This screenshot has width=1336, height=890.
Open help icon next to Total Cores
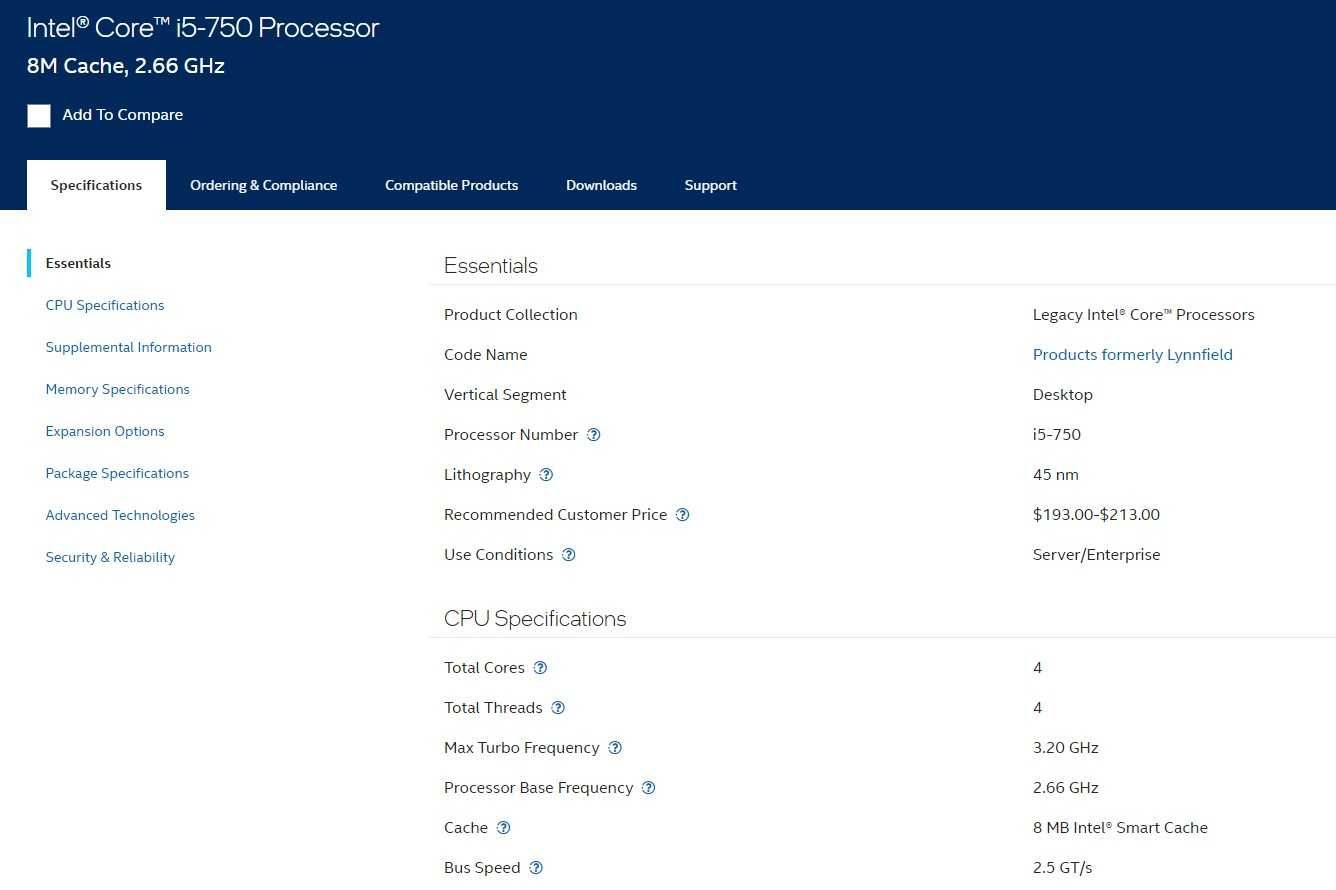540,668
